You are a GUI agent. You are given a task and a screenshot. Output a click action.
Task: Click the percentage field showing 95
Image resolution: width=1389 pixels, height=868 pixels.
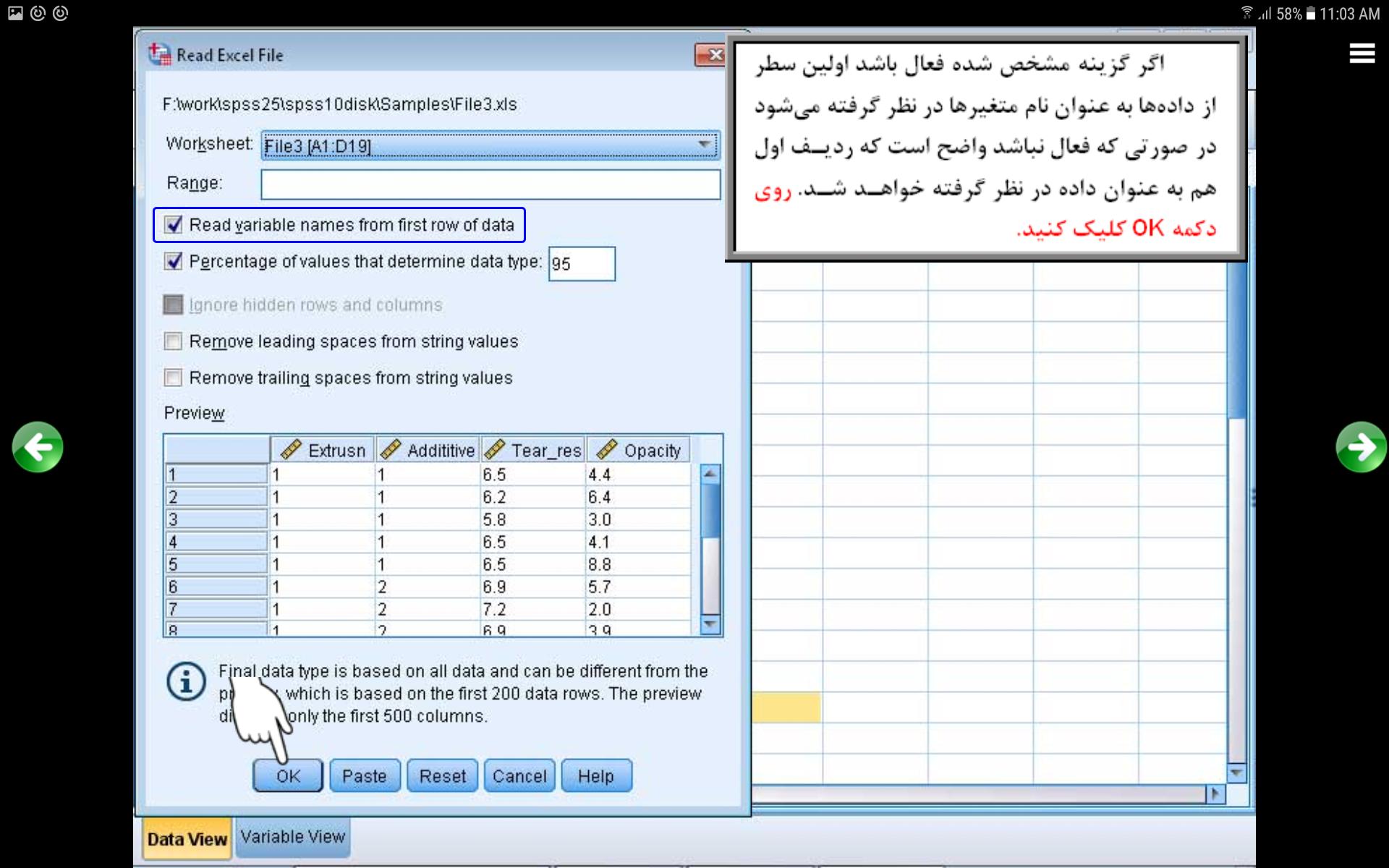click(582, 263)
